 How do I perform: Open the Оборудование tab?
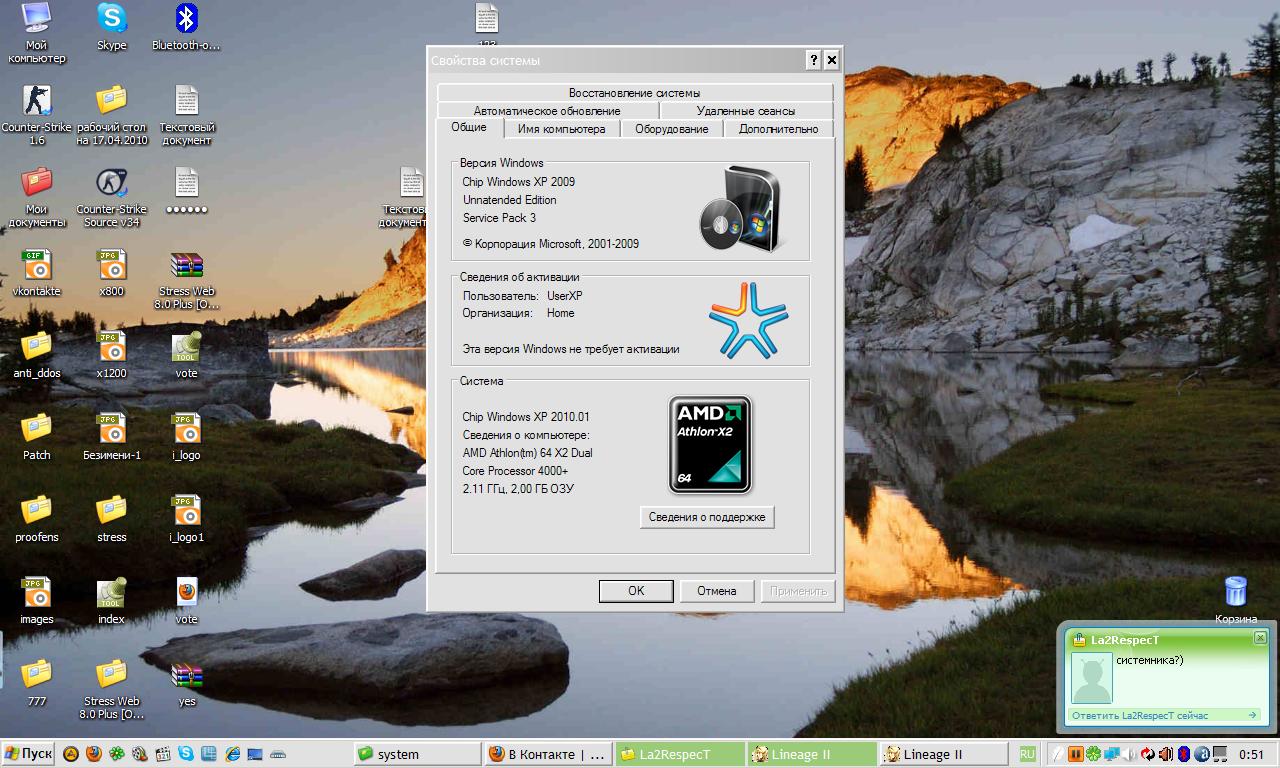click(x=671, y=129)
